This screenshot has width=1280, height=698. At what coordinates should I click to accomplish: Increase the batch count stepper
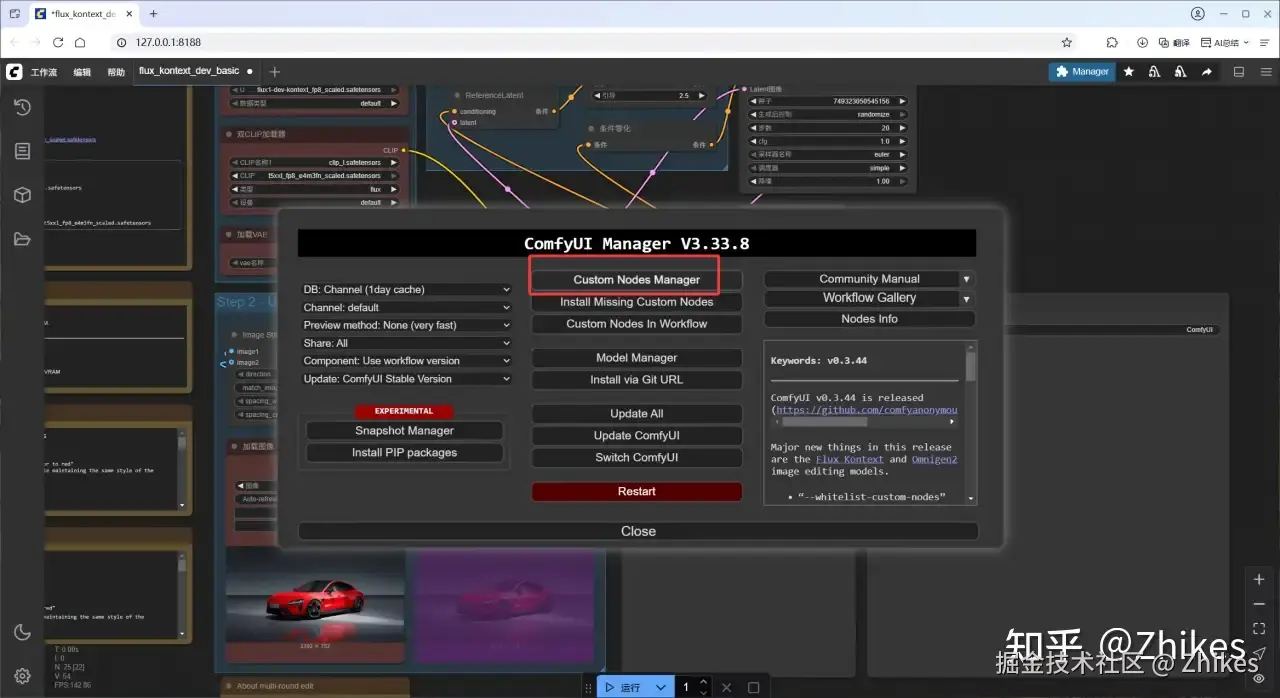(703, 682)
